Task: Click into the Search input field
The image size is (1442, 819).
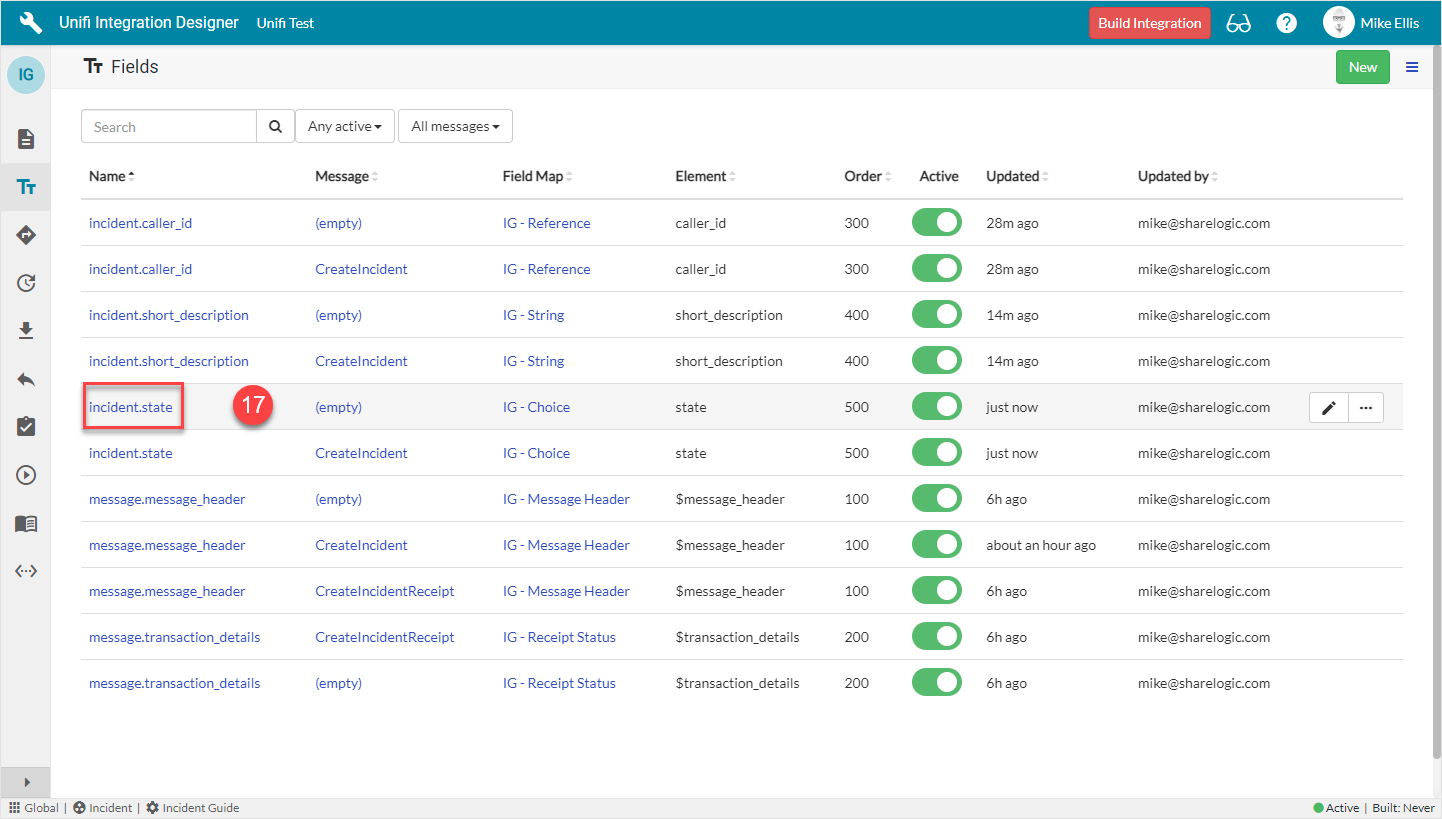Action: click(169, 127)
